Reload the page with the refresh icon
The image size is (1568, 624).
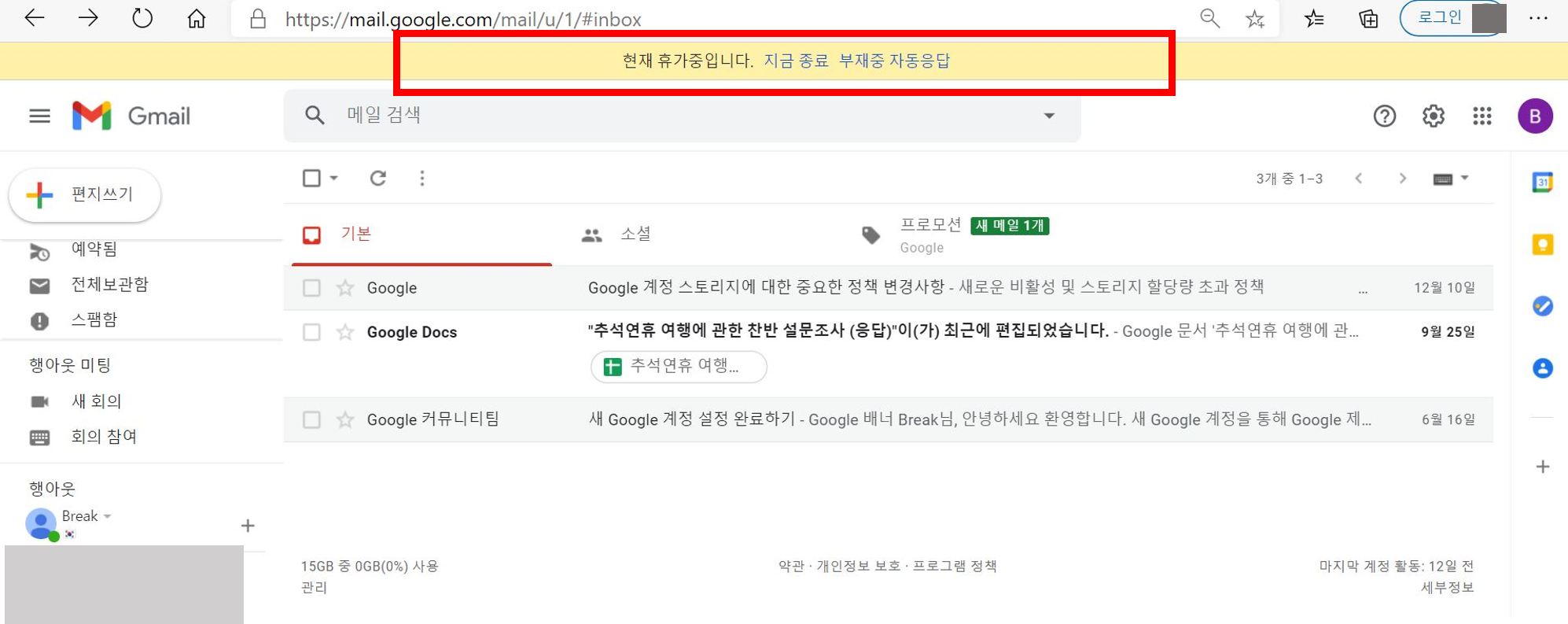tap(142, 18)
